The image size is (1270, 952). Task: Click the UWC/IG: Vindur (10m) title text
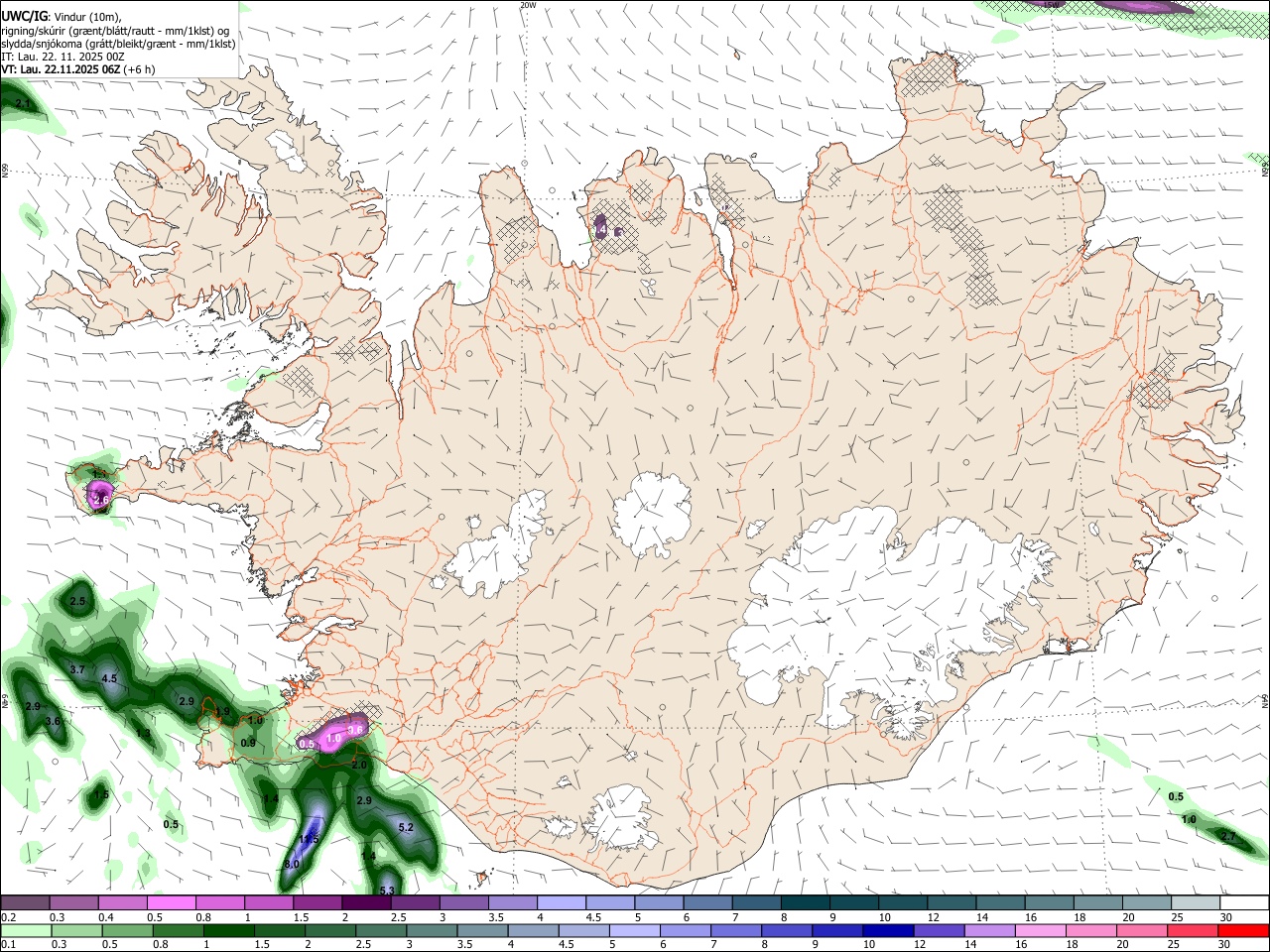(x=62, y=17)
